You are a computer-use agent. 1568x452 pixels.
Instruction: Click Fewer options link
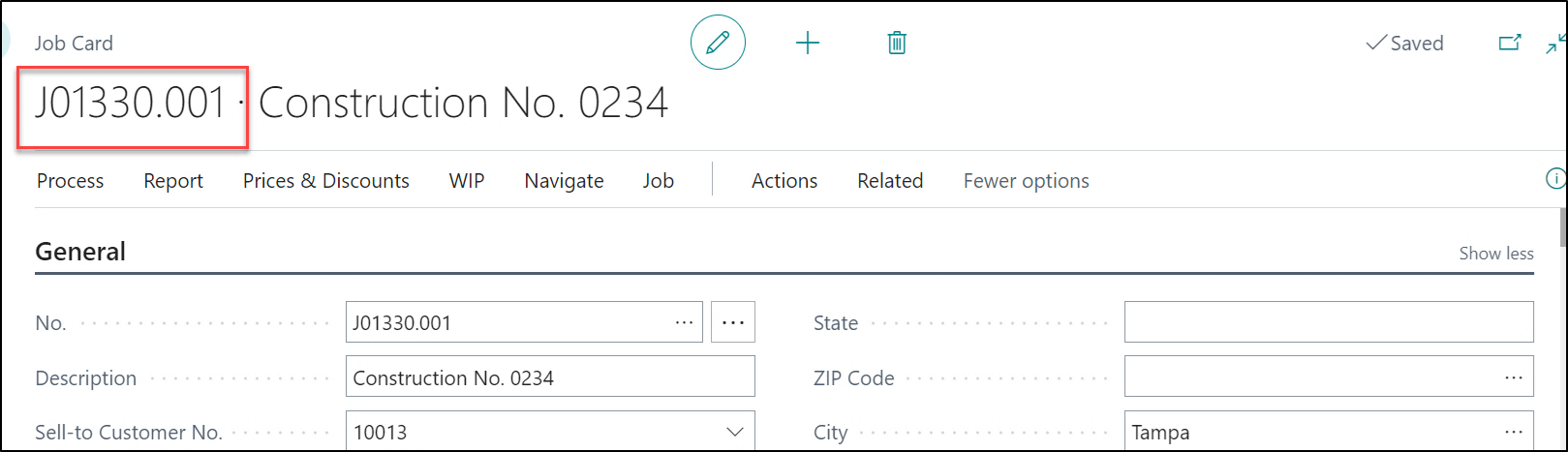[x=1026, y=181]
